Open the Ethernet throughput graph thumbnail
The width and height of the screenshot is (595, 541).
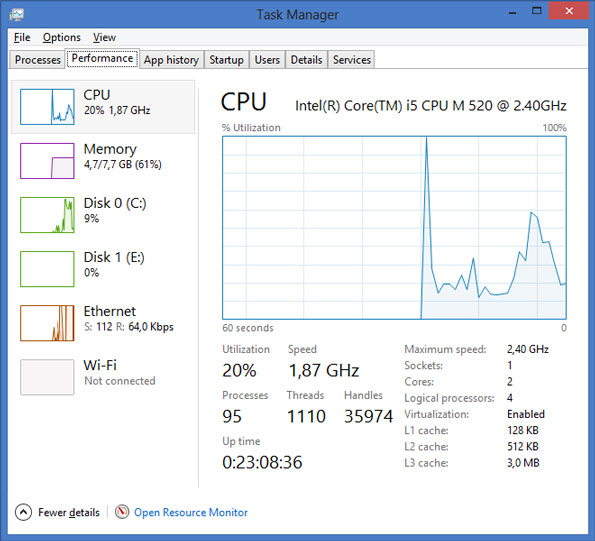point(47,323)
